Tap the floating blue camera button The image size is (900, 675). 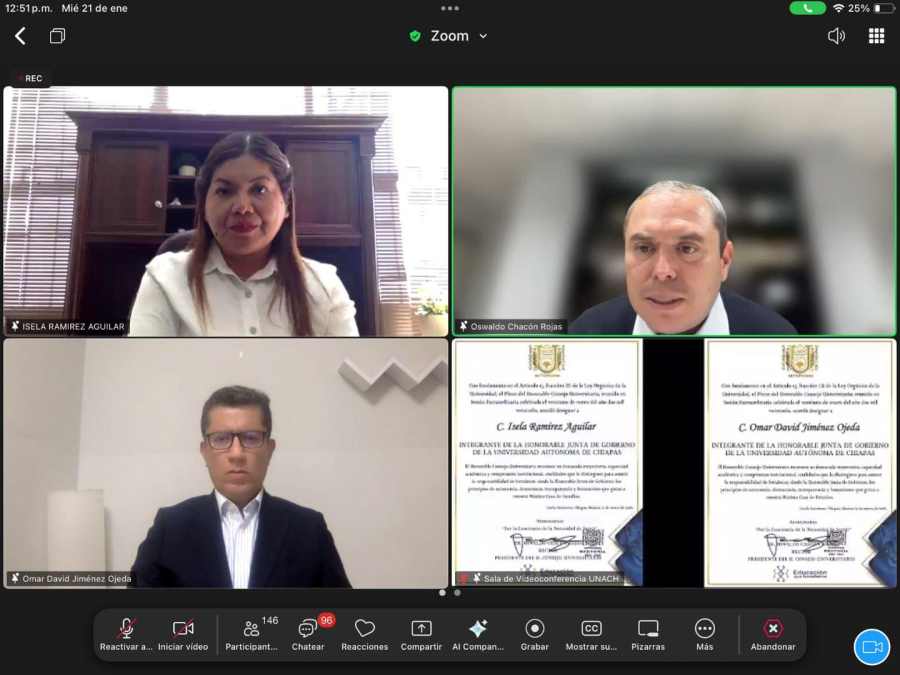pos(872,647)
